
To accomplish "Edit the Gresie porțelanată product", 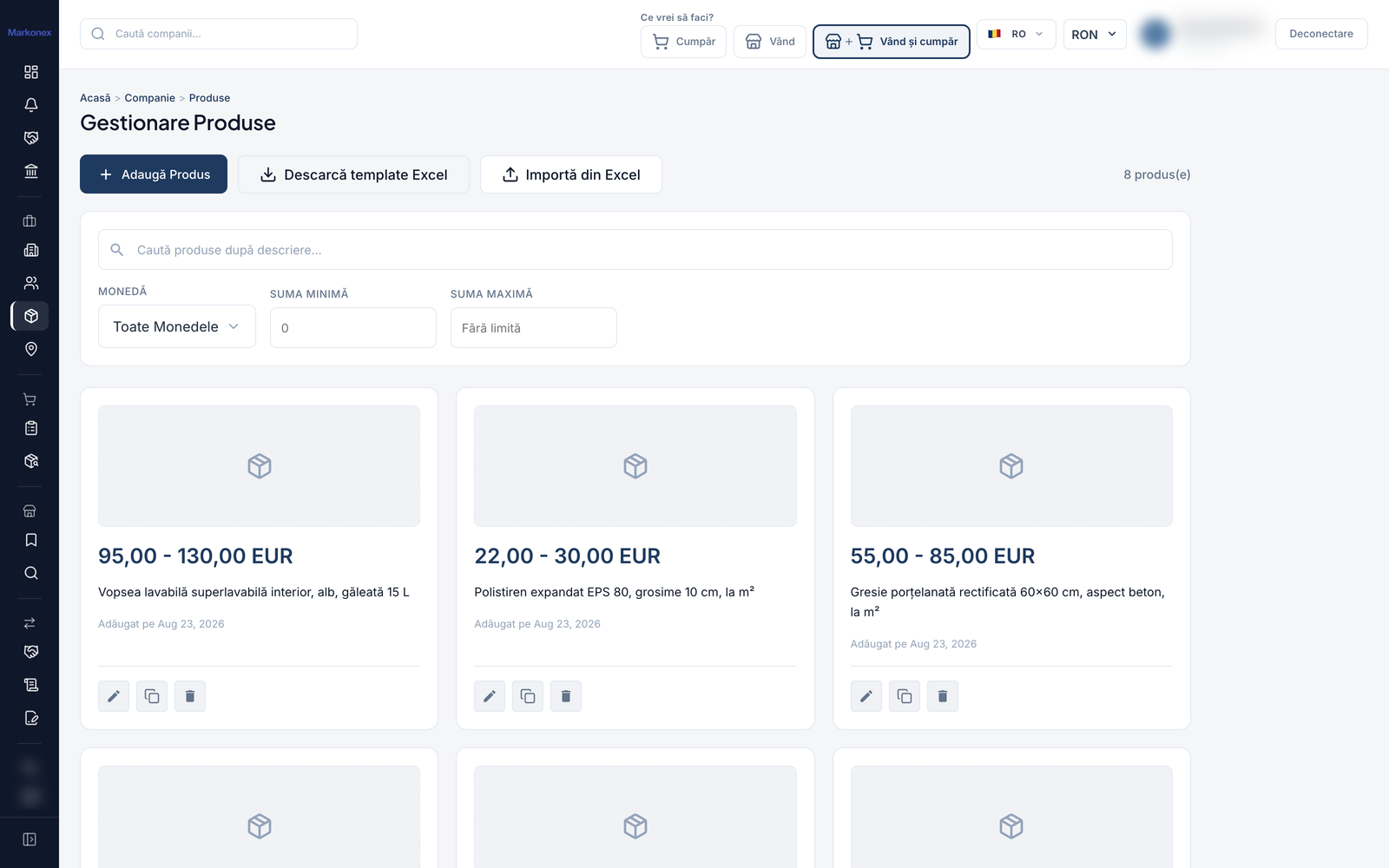I will tap(866, 696).
